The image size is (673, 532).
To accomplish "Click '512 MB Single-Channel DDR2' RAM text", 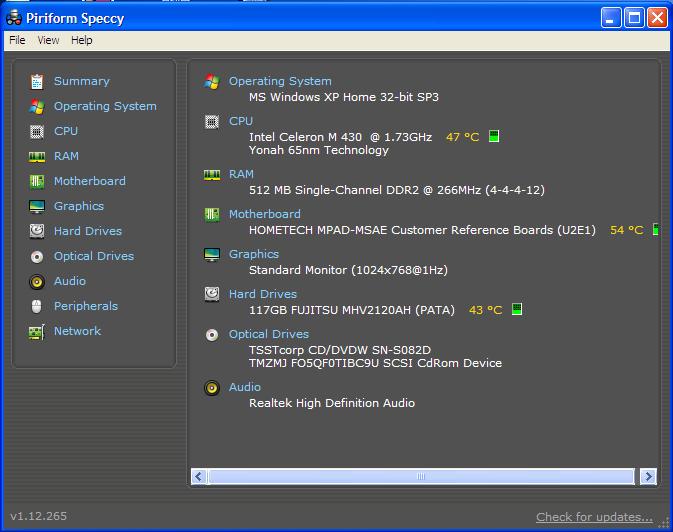I will click(334, 190).
